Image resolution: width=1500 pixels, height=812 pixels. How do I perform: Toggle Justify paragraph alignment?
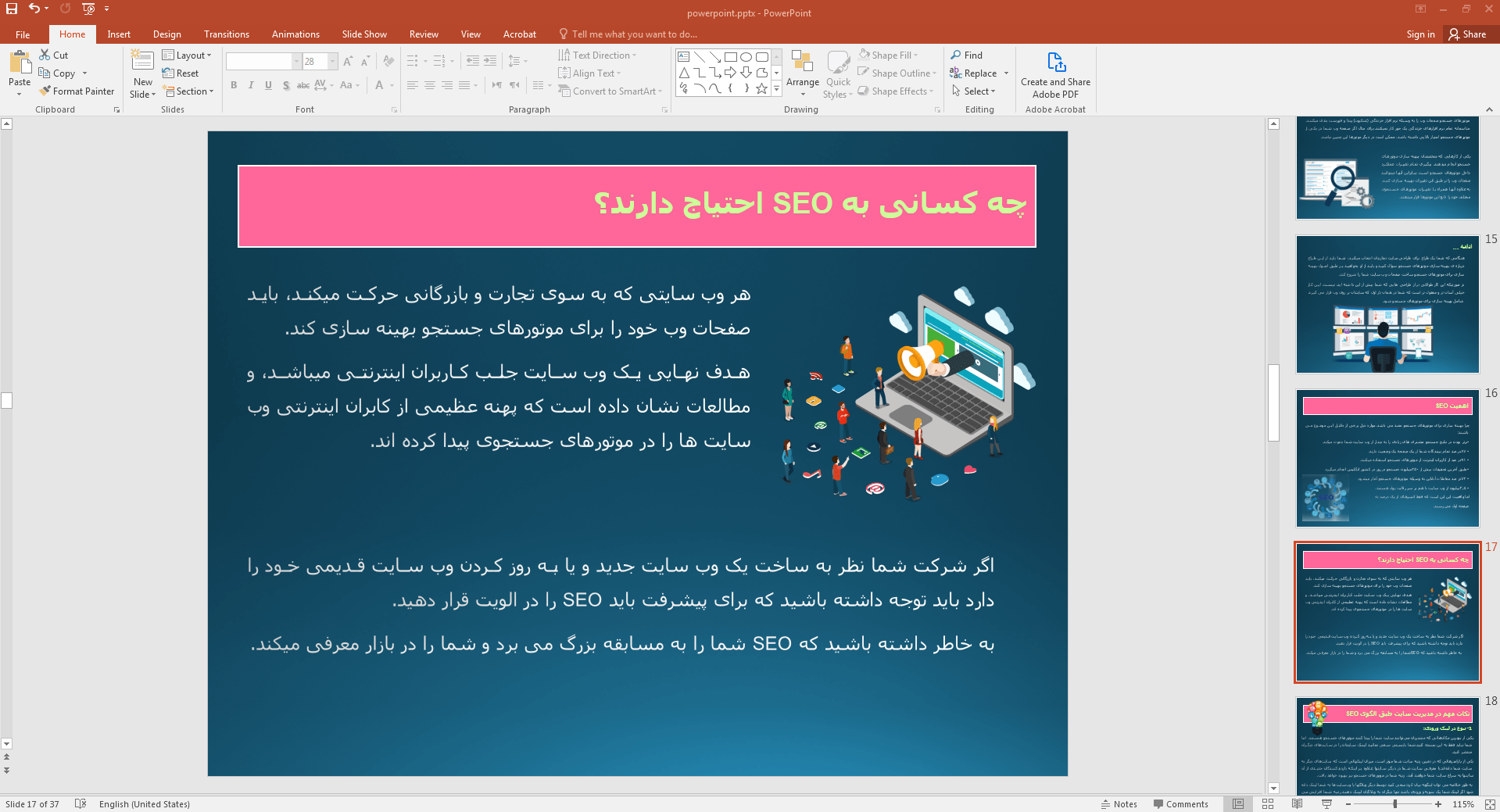tap(464, 85)
